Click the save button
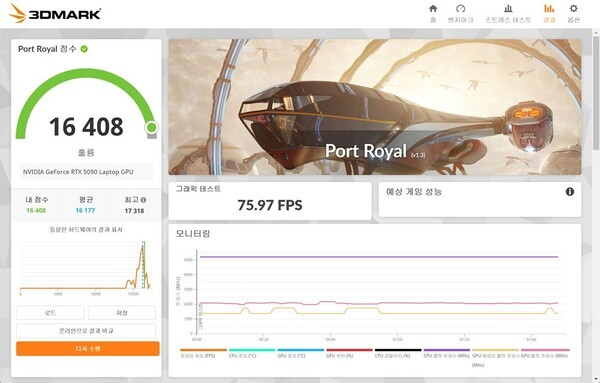This screenshot has height=383, width=600. click(122, 313)
